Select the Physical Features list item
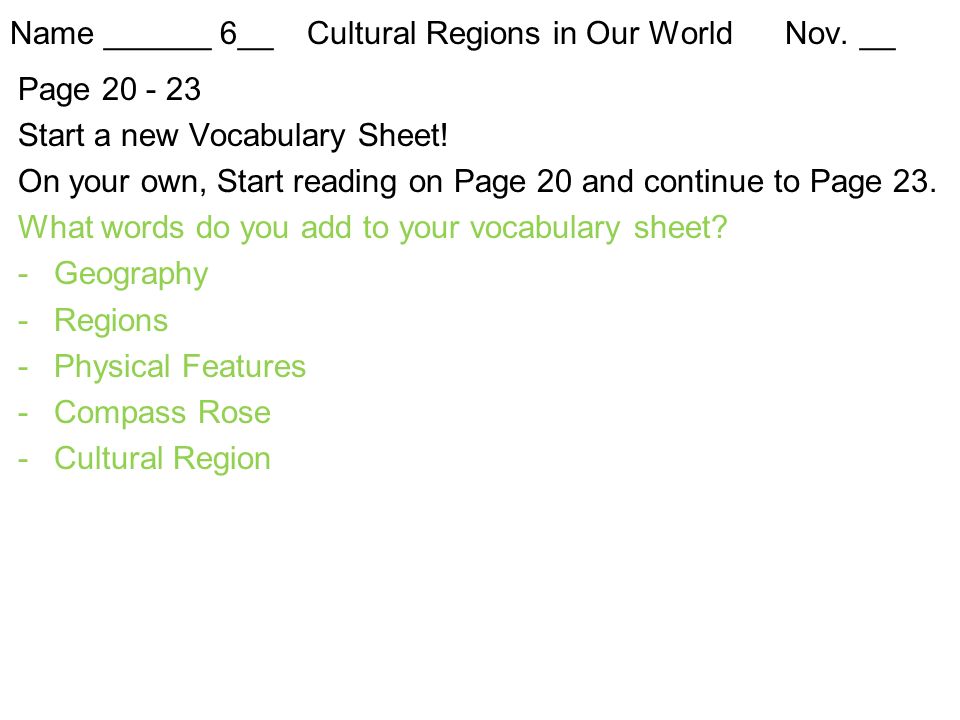 pos(180,367)
